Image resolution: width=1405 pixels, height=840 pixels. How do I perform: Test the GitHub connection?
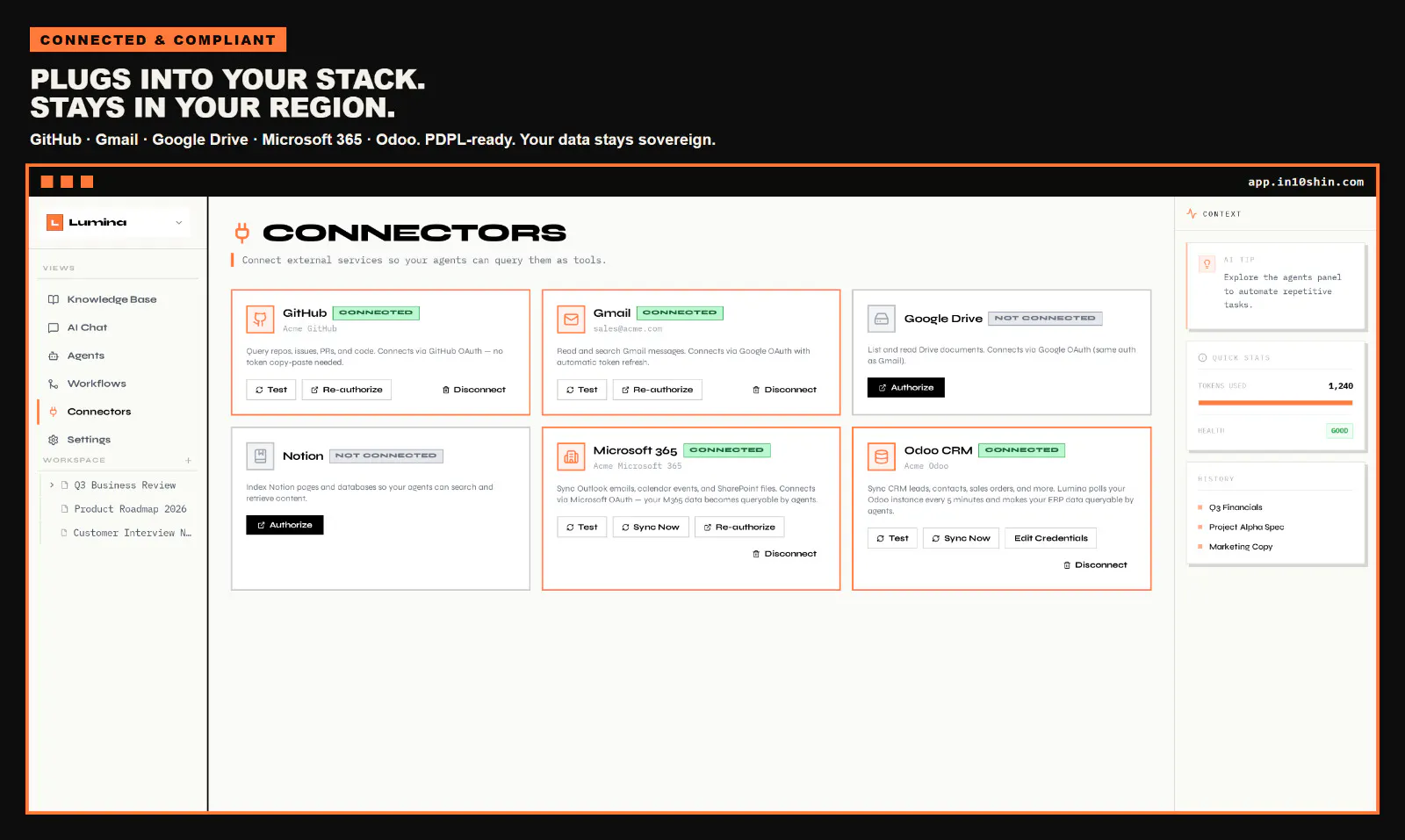point(271,390)
